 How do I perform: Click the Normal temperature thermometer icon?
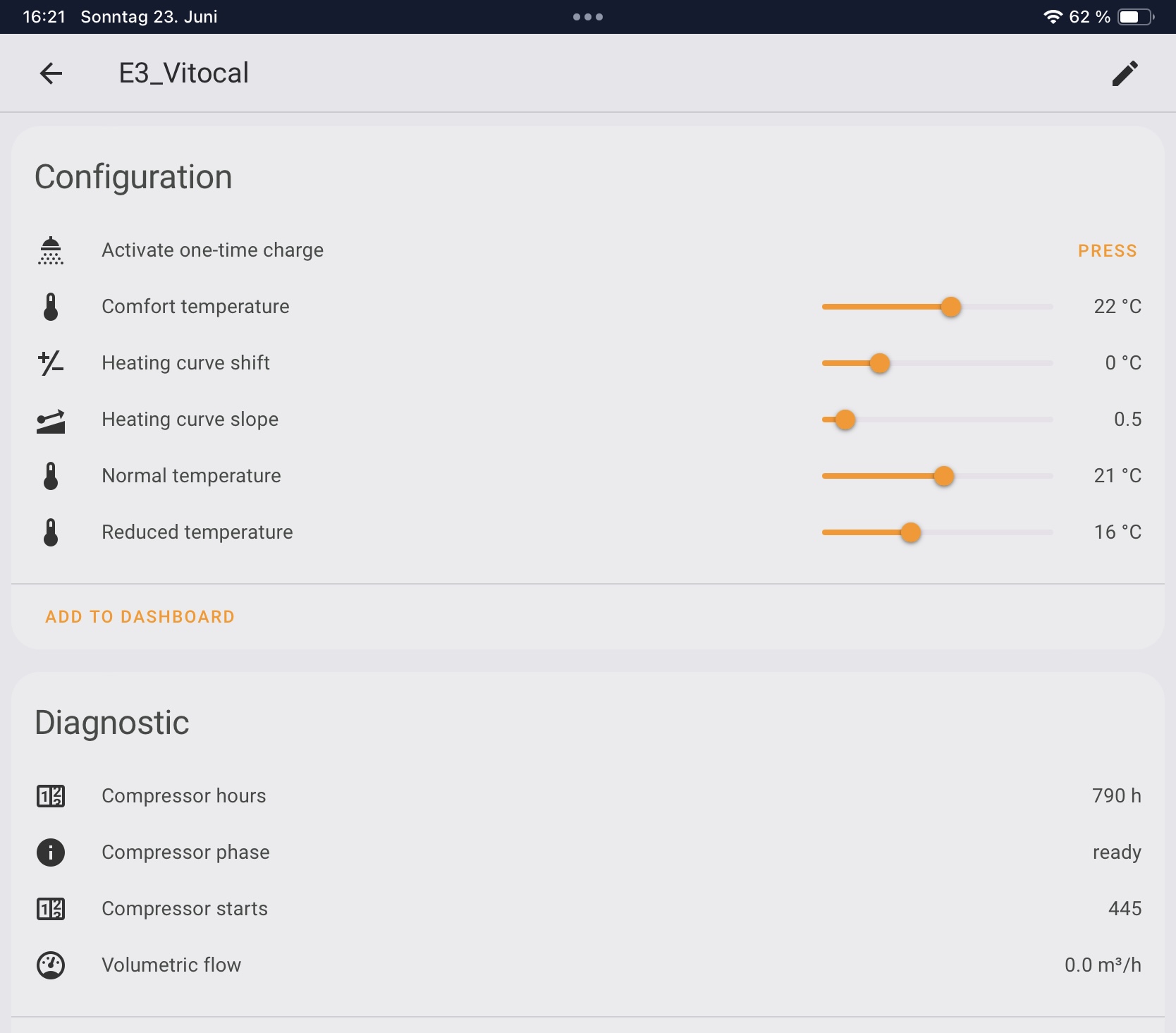tap(51, 476)
